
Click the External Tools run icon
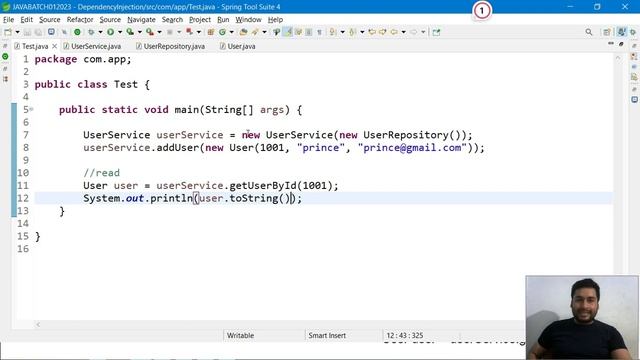pos(150,32)
